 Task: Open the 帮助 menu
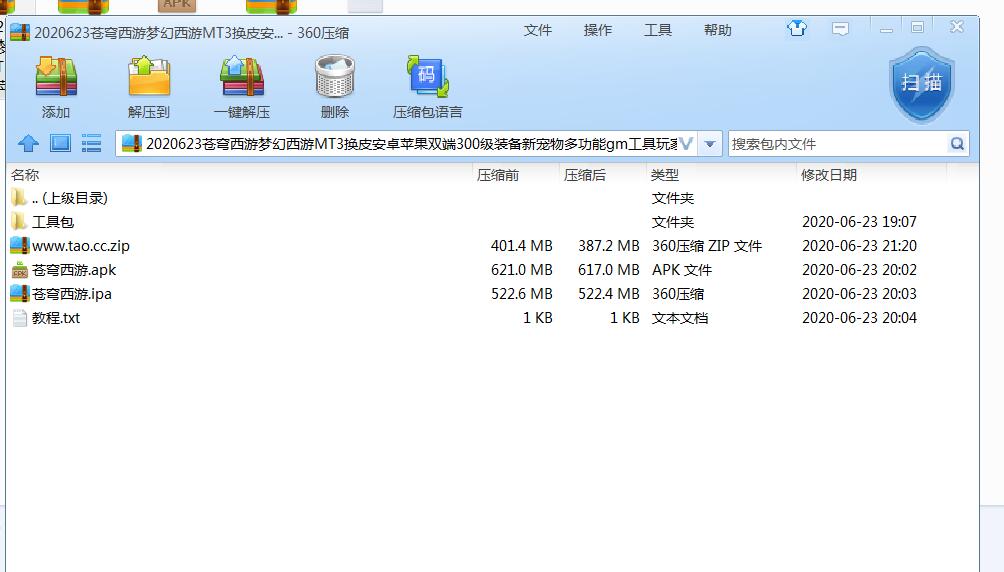click(718, 30)
